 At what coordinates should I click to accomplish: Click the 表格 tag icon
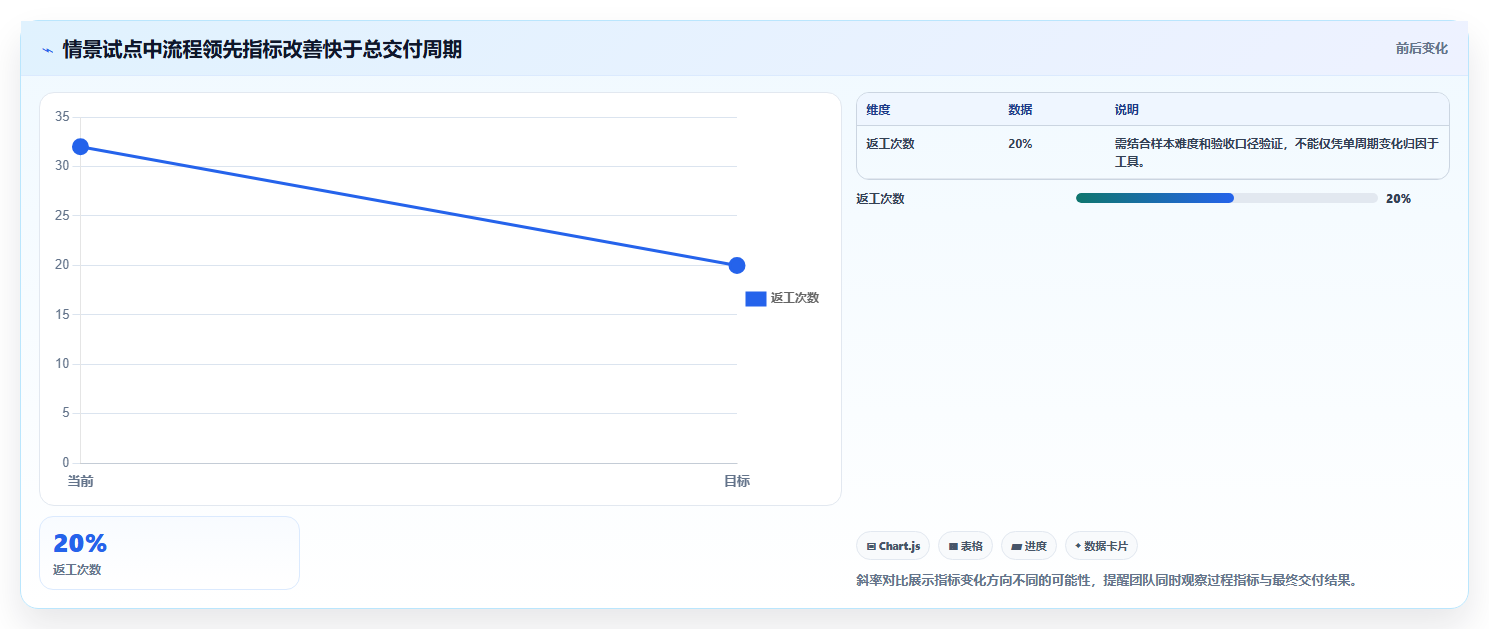(x=953, y=547)
